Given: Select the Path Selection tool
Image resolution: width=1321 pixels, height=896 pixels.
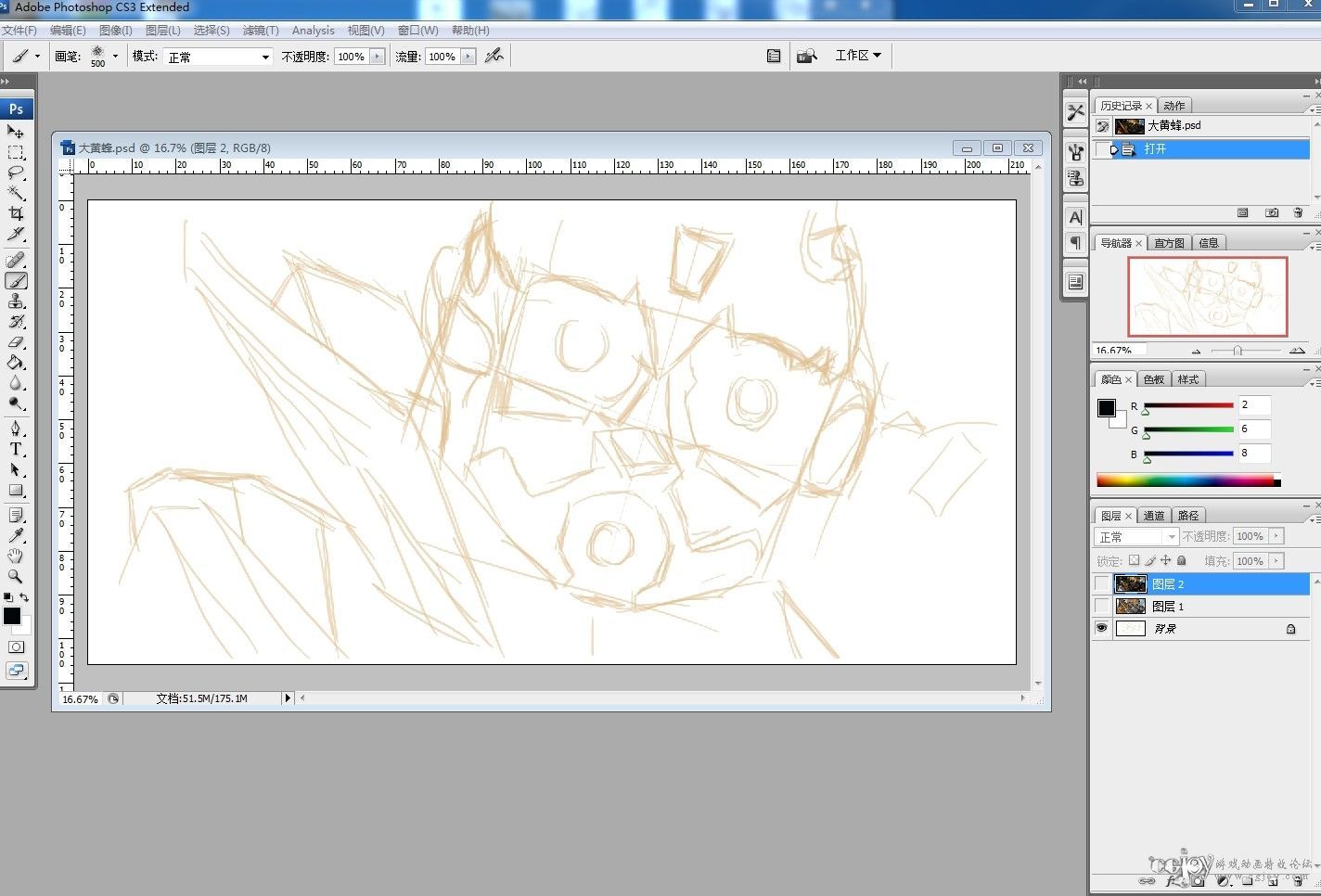Looking at the screenshot, I should (x=16, y=469).
